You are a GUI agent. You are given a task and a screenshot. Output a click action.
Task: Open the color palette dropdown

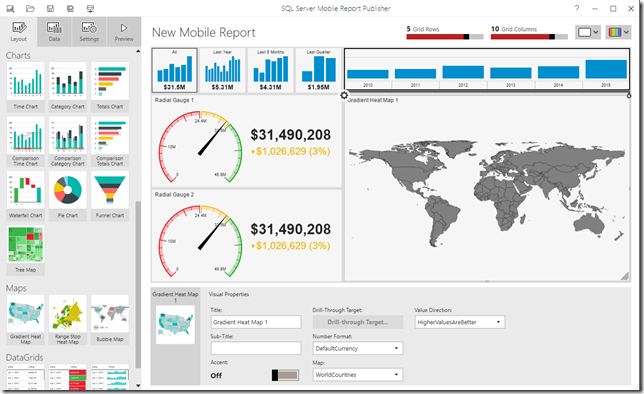(x=618, y=32)
